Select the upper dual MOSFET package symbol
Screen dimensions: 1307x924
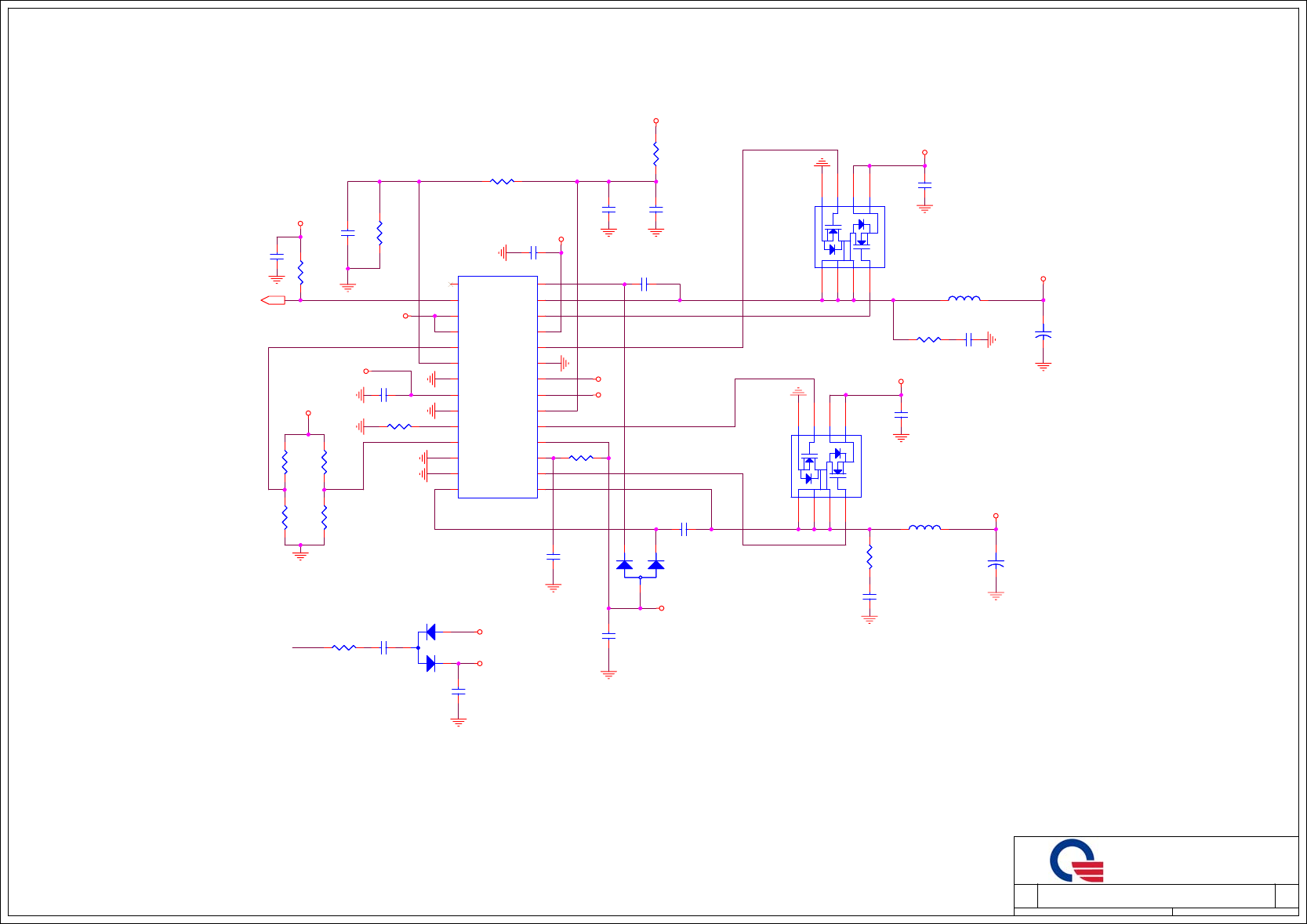pyautogui.click(x=850, y=237)
